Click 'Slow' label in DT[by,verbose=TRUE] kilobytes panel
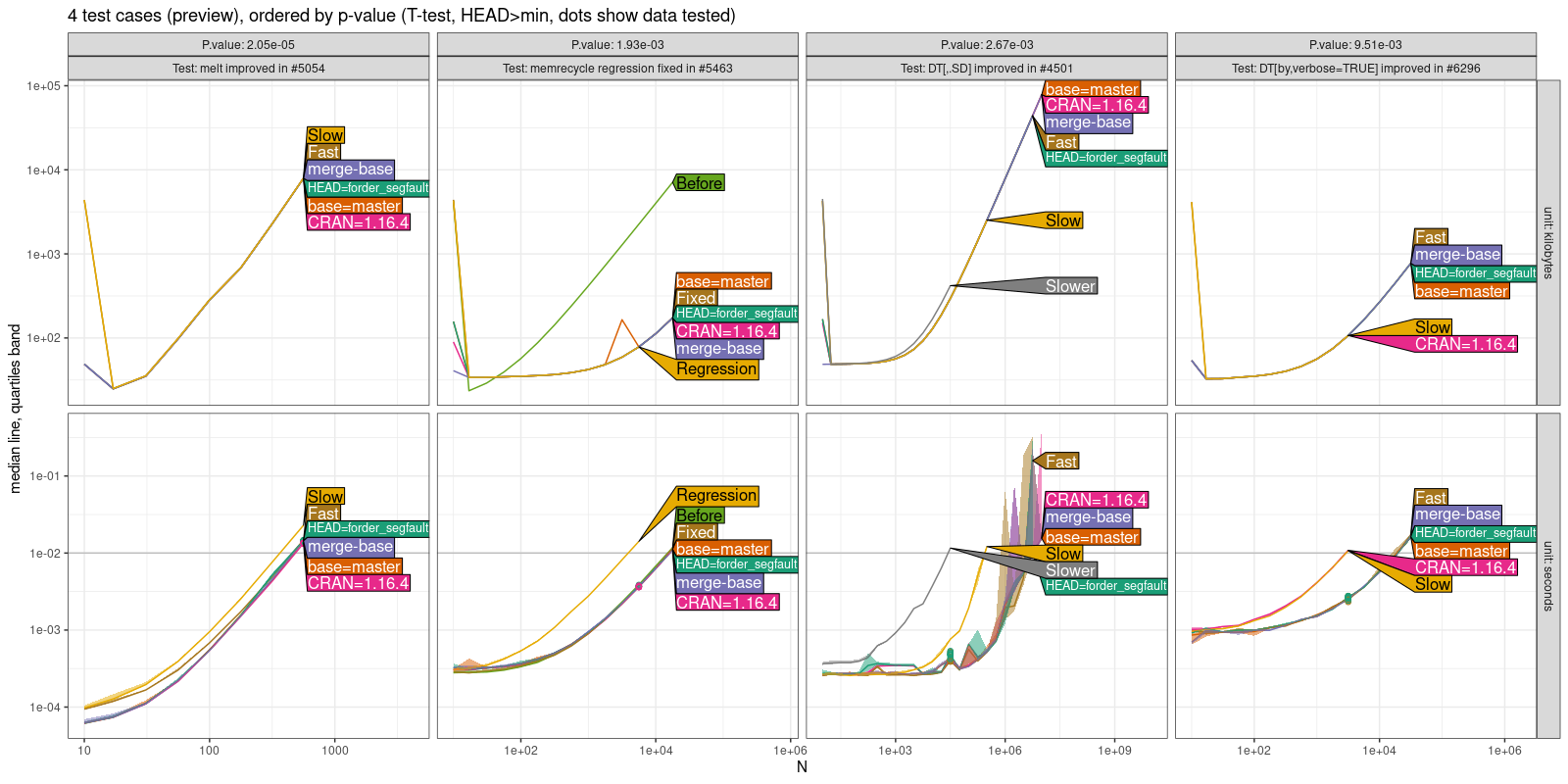This screenshot has height=784, width=1568. tap(1433, 327)
